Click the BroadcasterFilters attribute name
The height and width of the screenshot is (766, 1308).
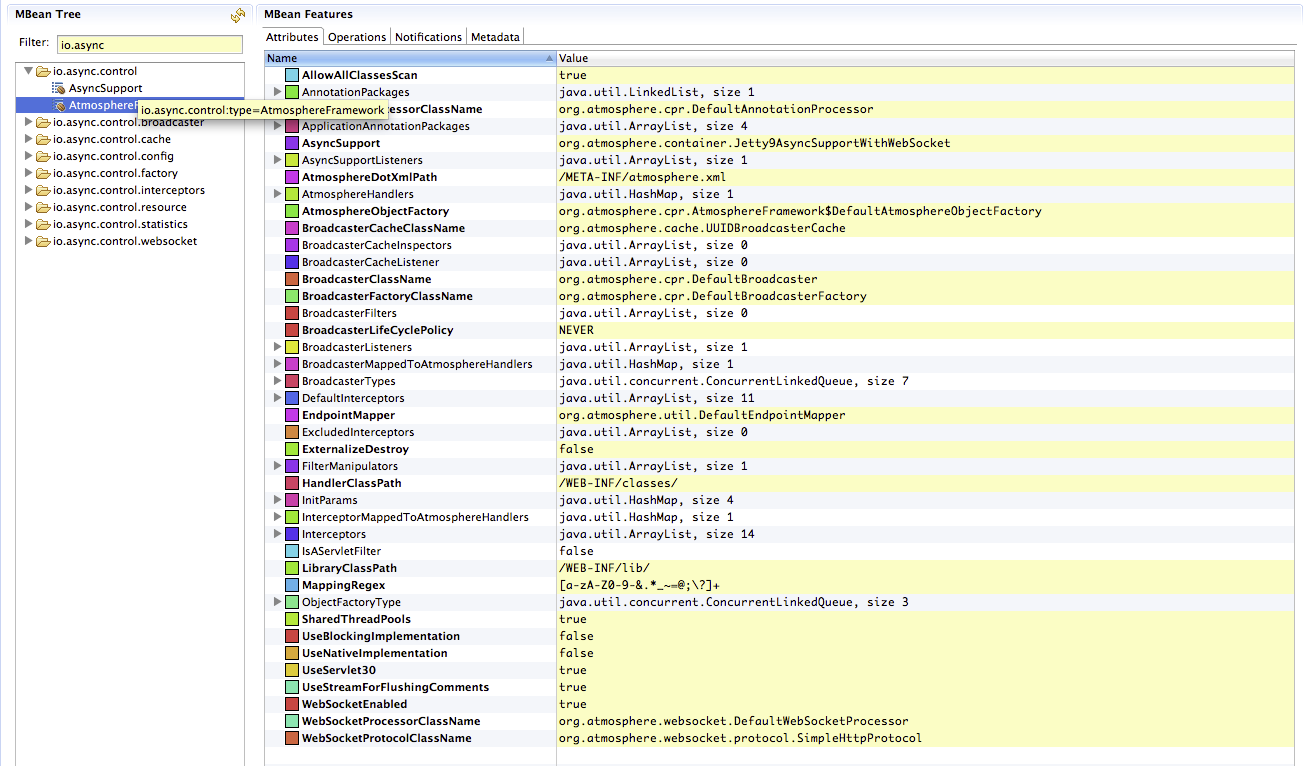click(x=349, y=313)
